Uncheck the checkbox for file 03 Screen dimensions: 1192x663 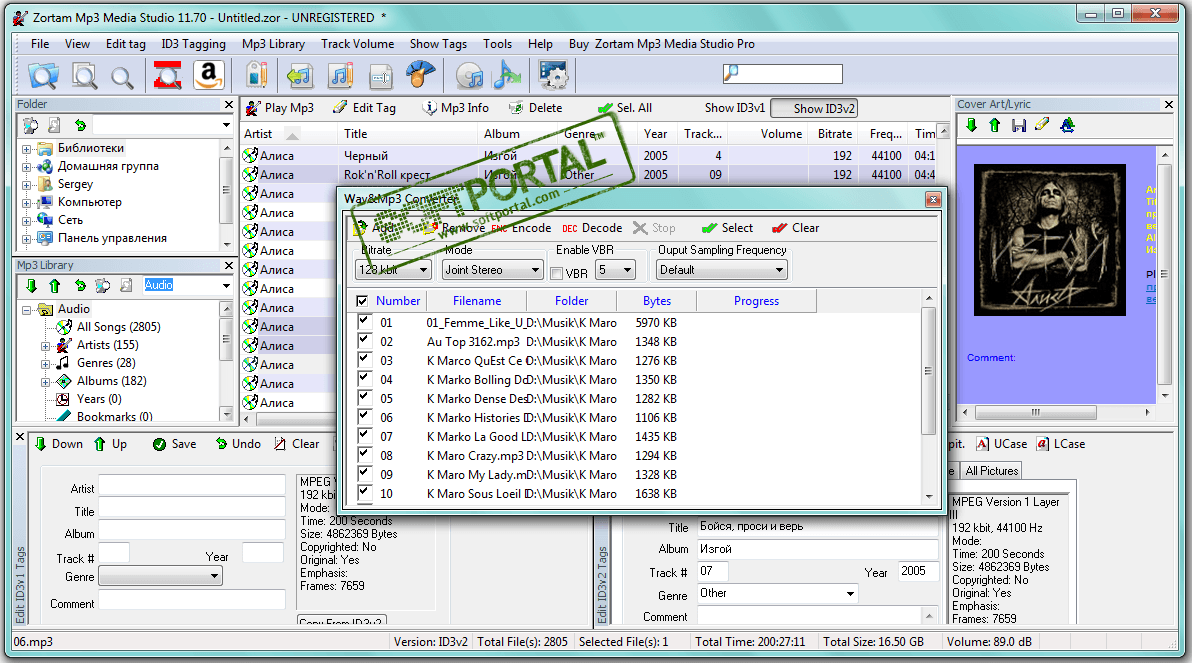[x=363, y=360]
